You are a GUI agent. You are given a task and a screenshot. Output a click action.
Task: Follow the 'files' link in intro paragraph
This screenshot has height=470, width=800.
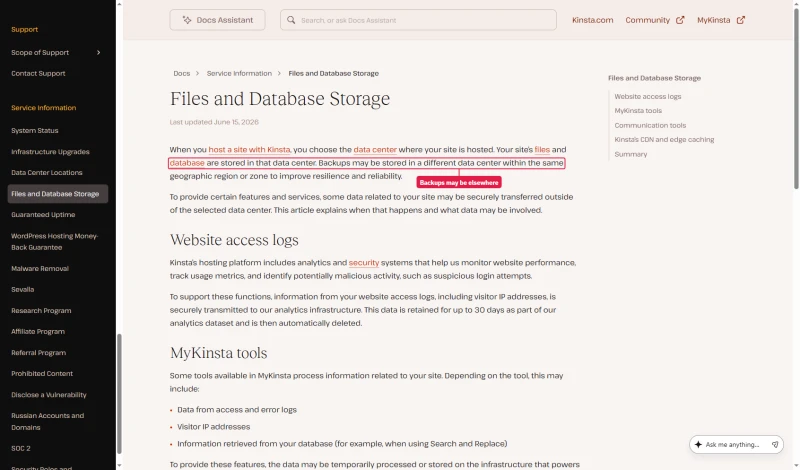(x=542, y=150)
